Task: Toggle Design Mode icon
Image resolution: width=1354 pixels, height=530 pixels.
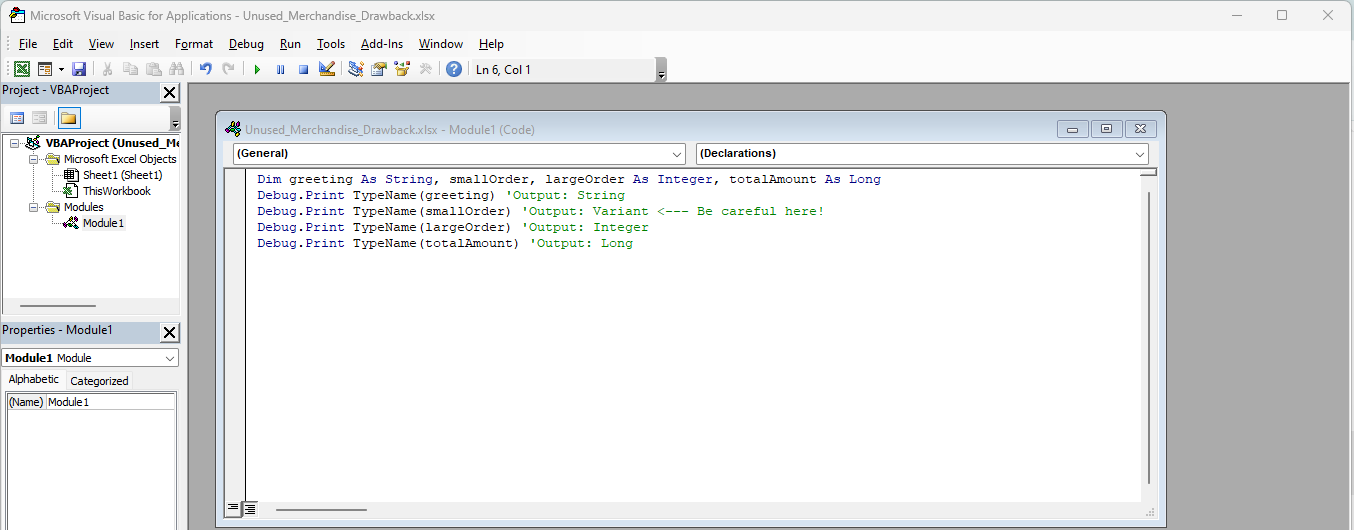Action: tap(327, 69)
